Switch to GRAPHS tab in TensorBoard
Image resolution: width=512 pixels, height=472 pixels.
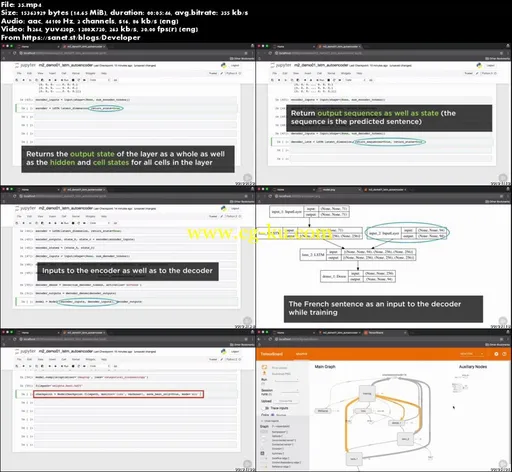coord(301,354)
